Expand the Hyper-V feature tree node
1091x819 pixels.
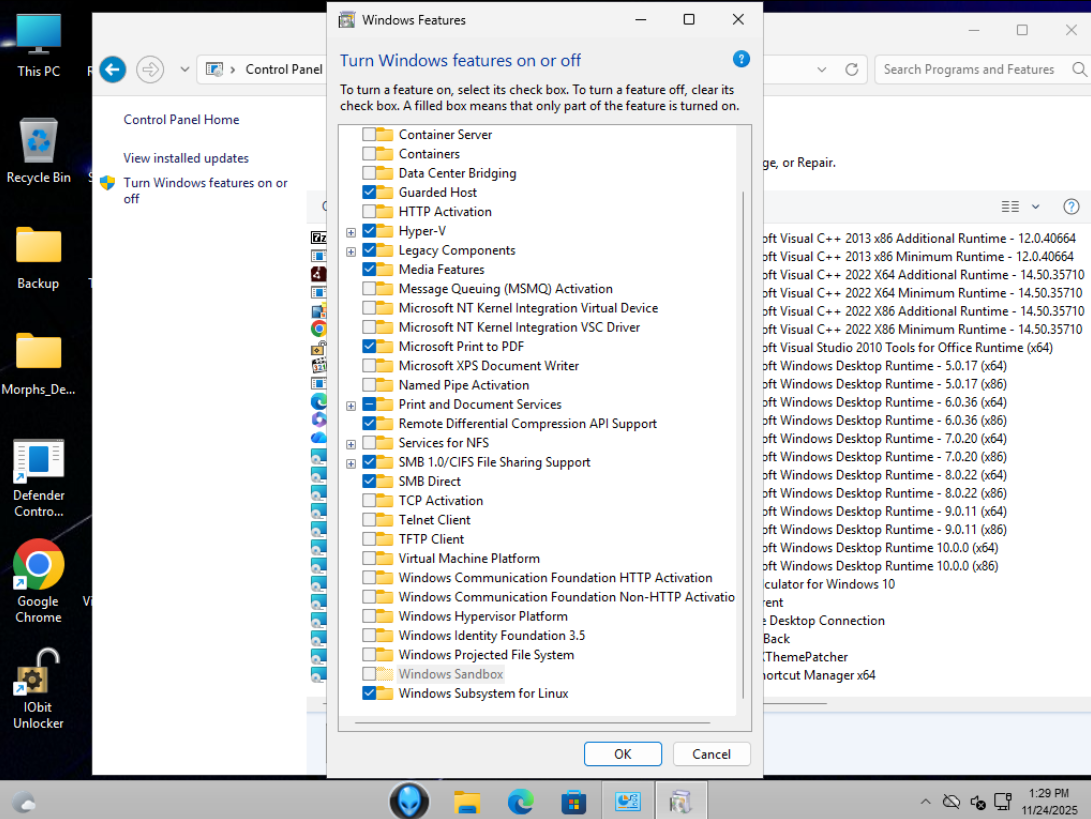point(351,232)
